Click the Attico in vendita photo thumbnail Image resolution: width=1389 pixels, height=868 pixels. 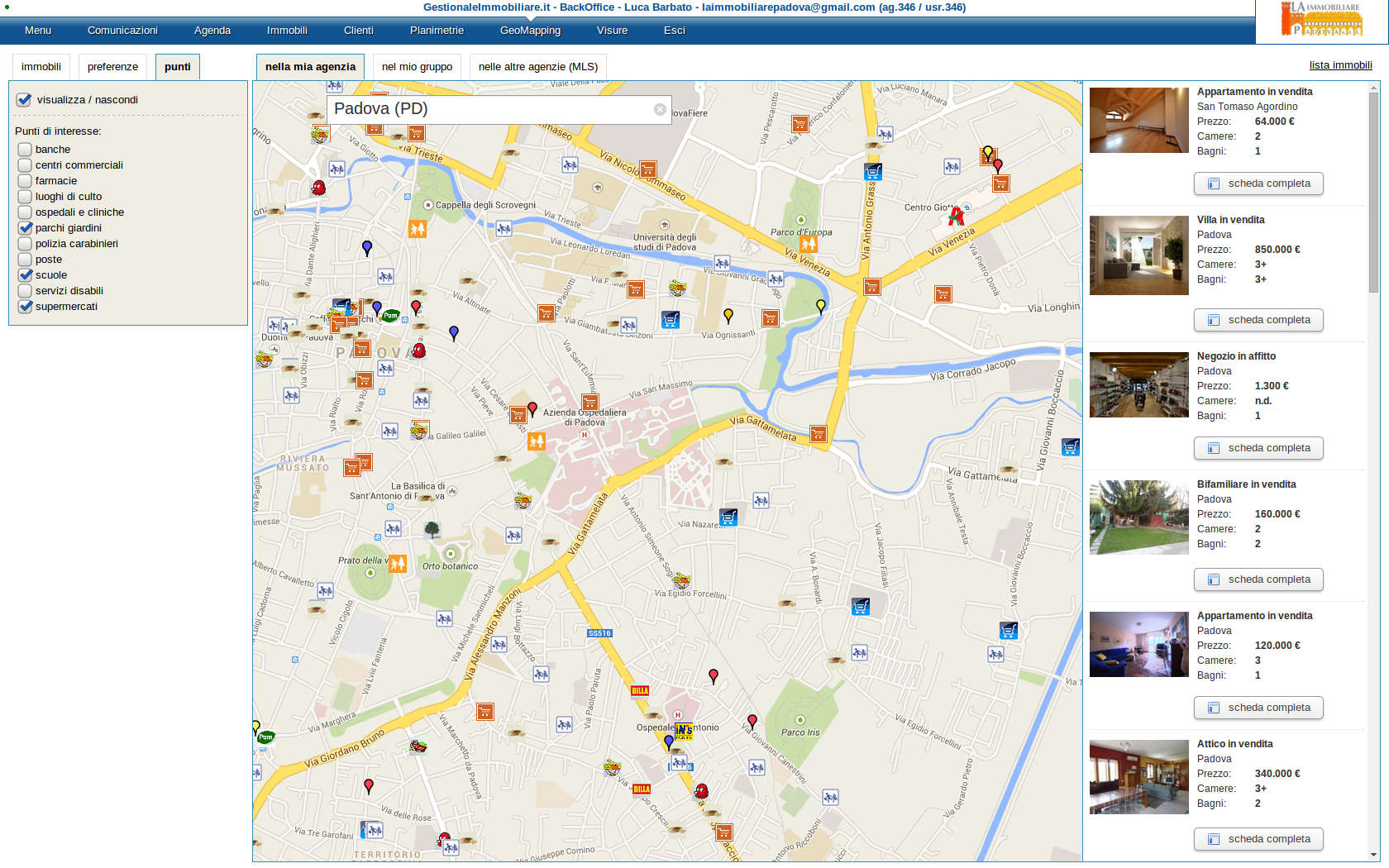point(1138,777)
